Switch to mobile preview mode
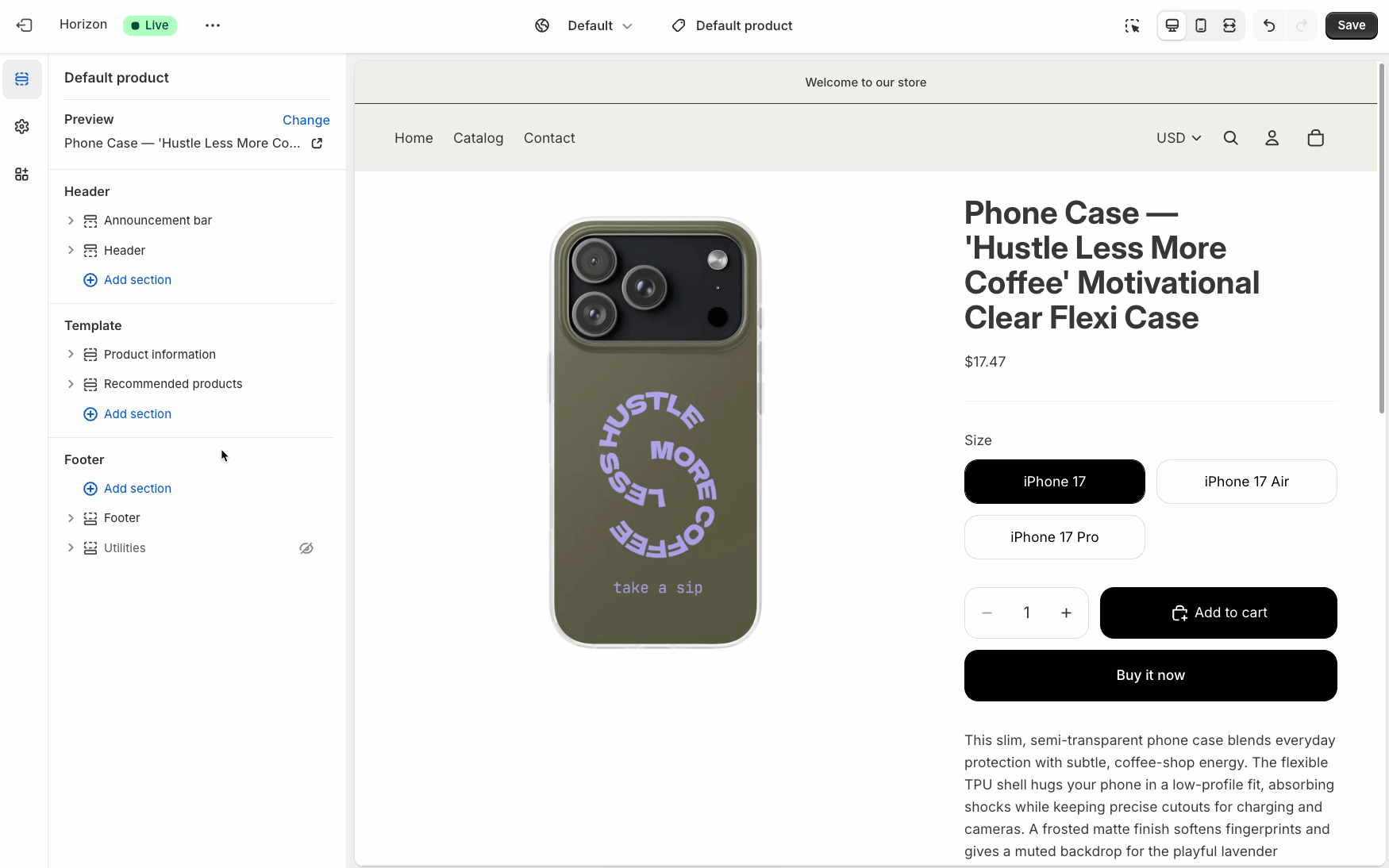Image resolution: width=1389 pixels, height=868 pixels. 1200,25
